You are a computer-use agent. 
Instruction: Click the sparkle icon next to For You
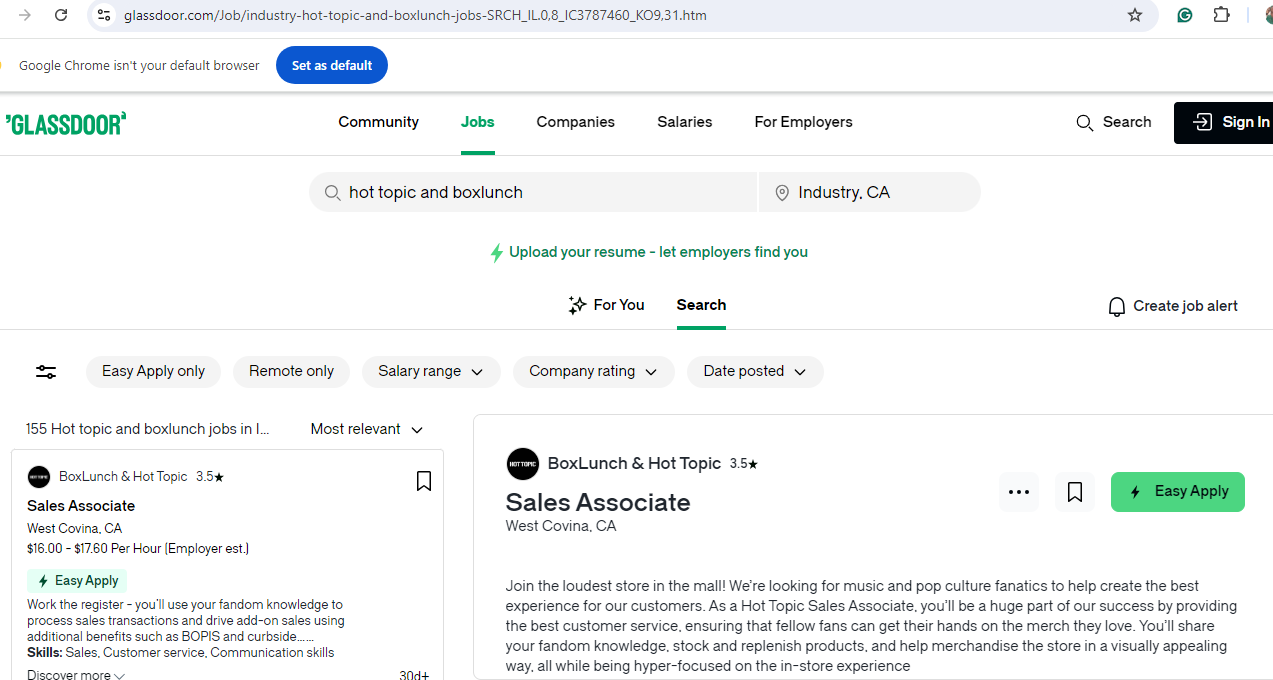(577, 305)
